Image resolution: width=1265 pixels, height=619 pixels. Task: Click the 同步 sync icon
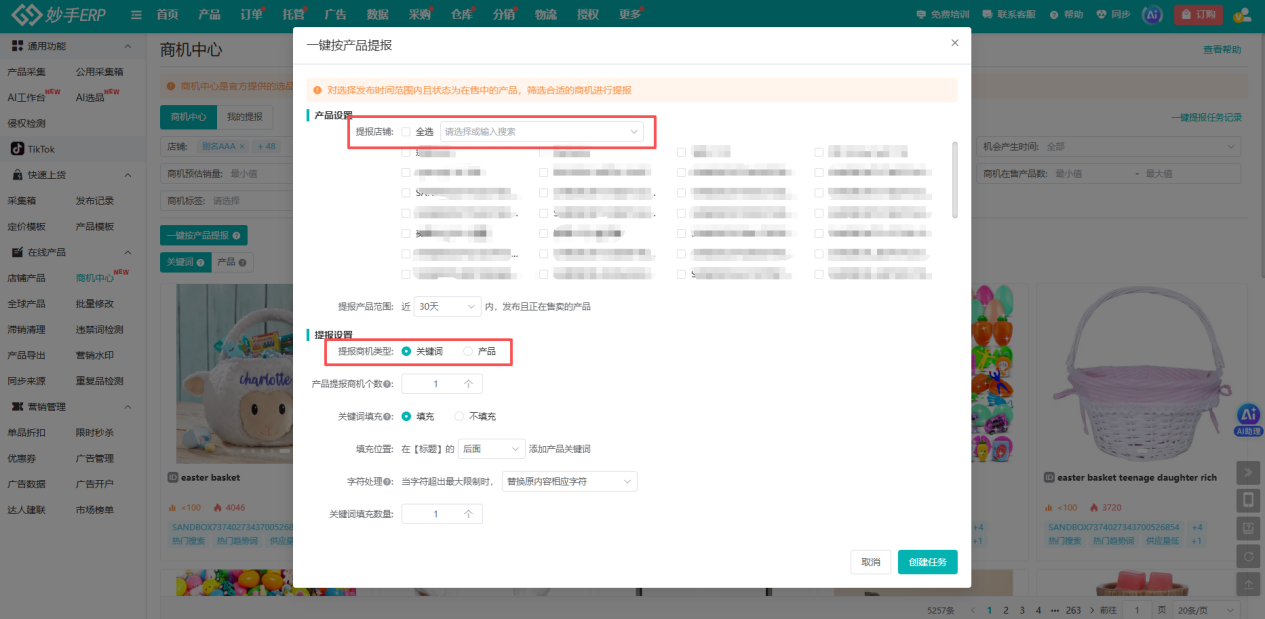pyautogui.click(x=1103, y=15)
